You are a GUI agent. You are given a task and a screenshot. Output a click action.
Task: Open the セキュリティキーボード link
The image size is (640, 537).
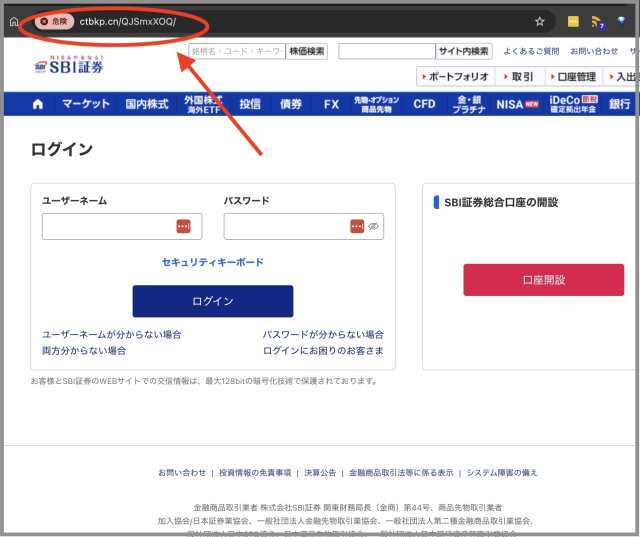(212, 262)
